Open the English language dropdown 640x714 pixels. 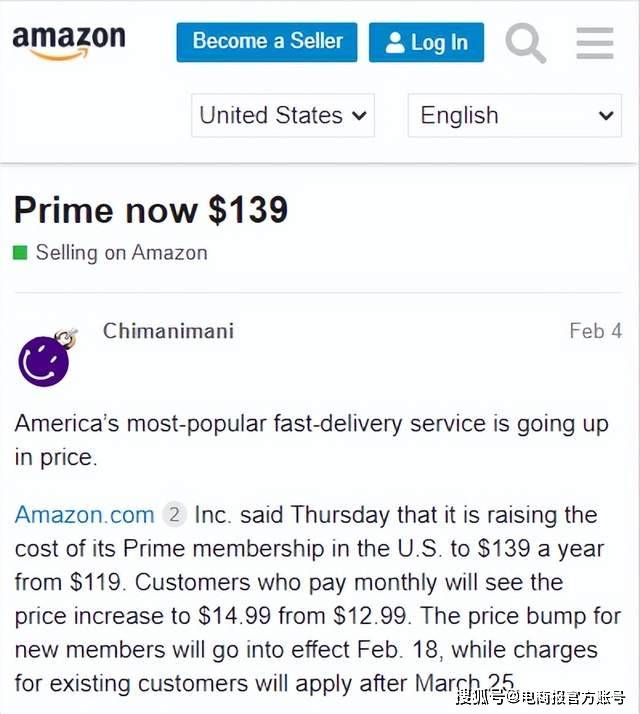515,116
